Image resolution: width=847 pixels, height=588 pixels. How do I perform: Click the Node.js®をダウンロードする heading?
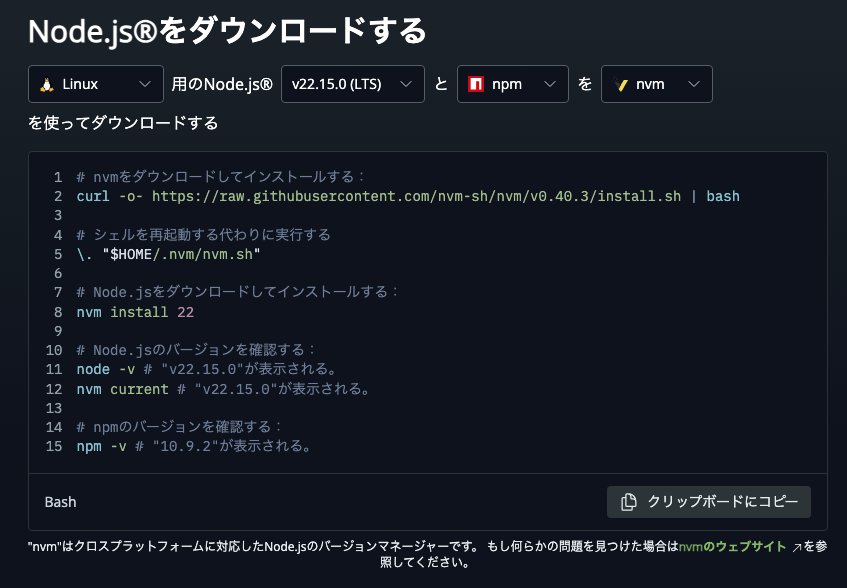click(x=227, y=31)
